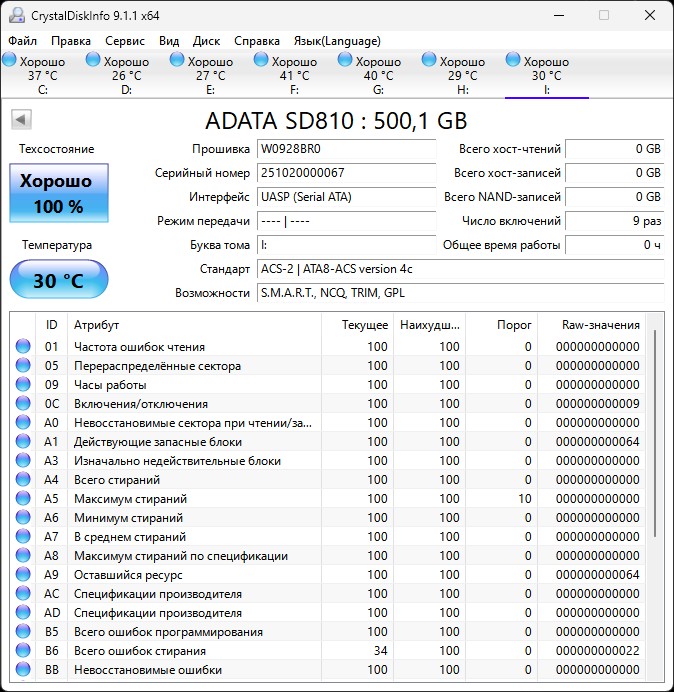Click status orb for attribute 01 row
674x692 pixels.
pos(23,346)
